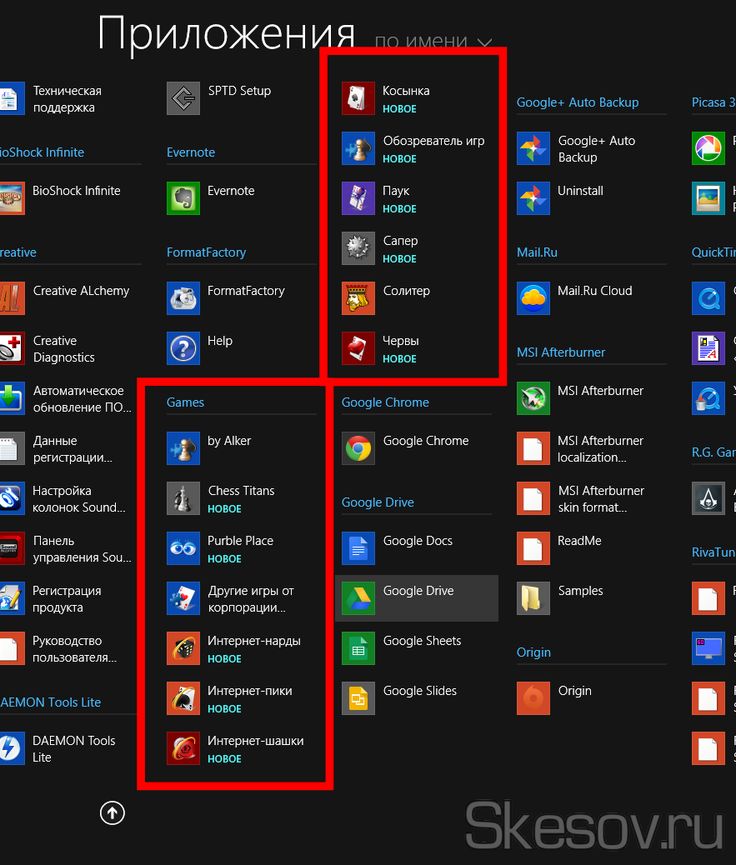The width and height of the screenshot is (736, 865).
Task: Select the MSI Afterburner group header
Action: tap(561, 352)
